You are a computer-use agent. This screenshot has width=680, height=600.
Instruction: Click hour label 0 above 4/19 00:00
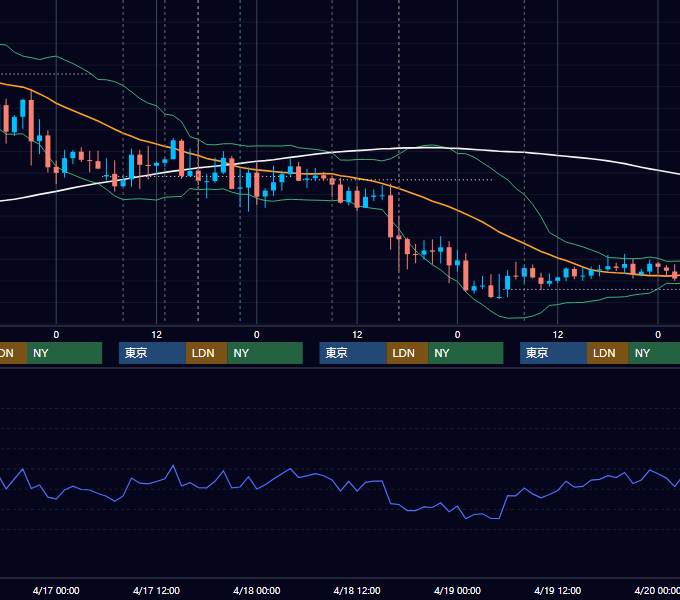point(457,335)
